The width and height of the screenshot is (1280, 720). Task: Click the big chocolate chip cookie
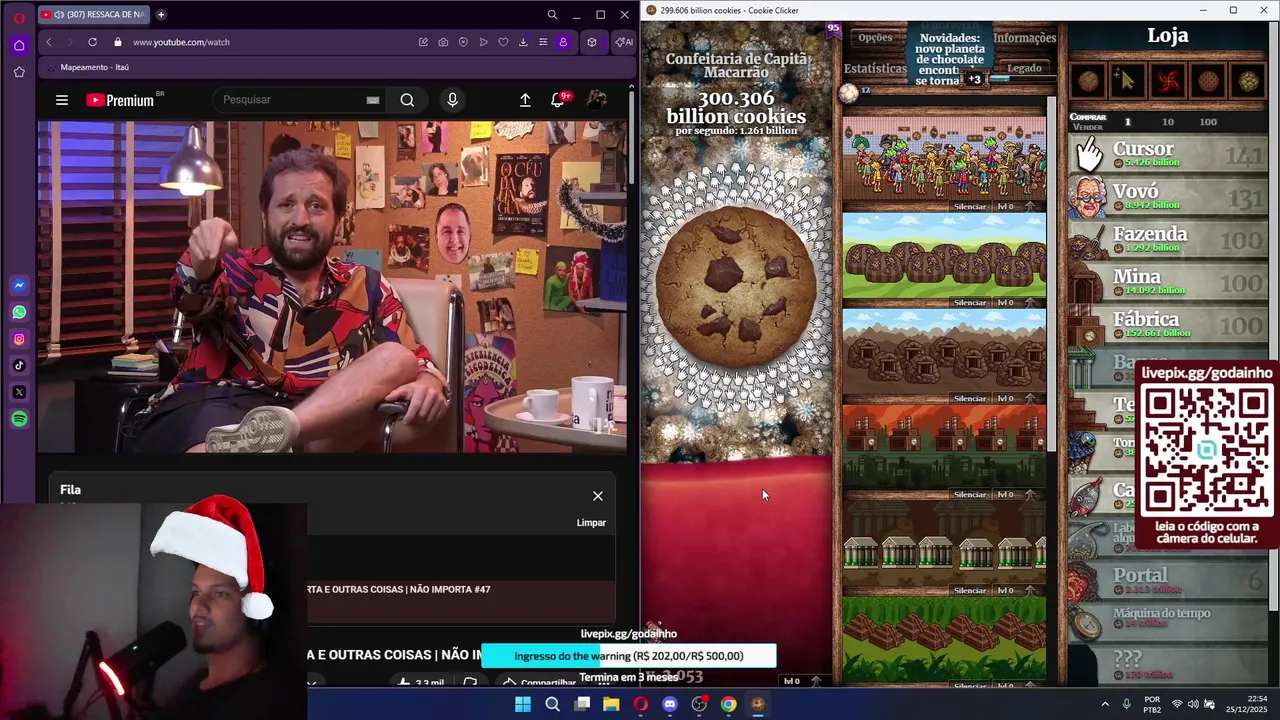pos(737,288)
